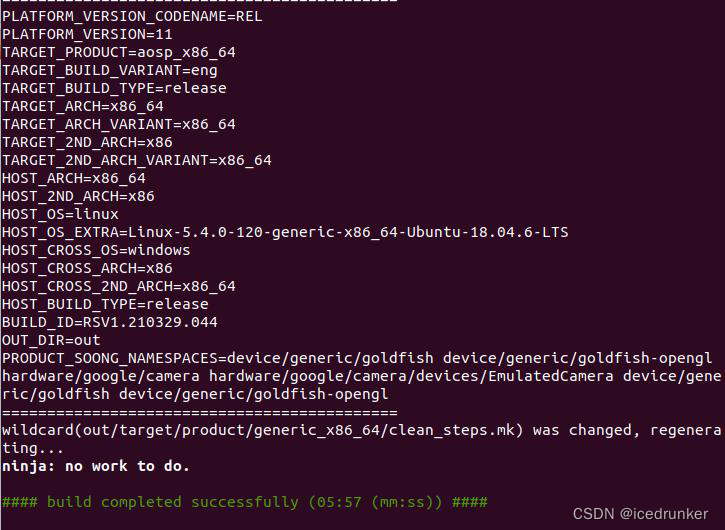Screen dimensions: 725x530
Task: Click the HOST_OS_EXTRA Ubuntu-18.04.6-LTS line
Action: click(285, 232)
